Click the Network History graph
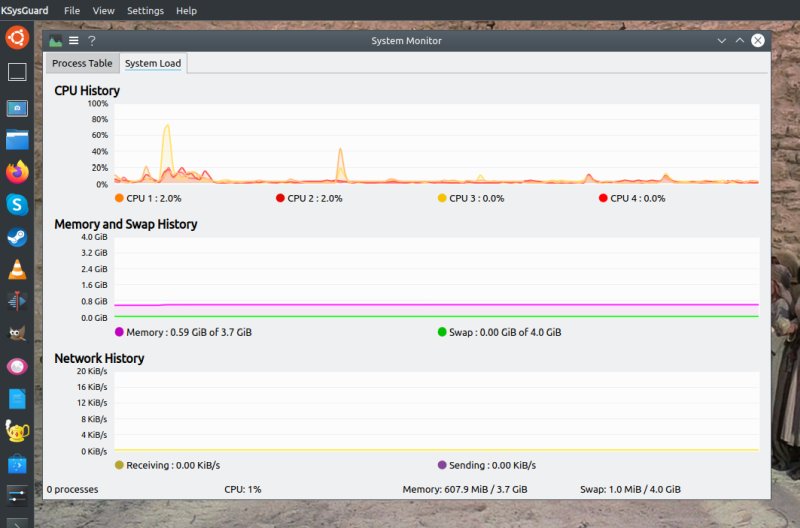The height and width of the screenshot is (528, 800). click(x=437, y=411)
